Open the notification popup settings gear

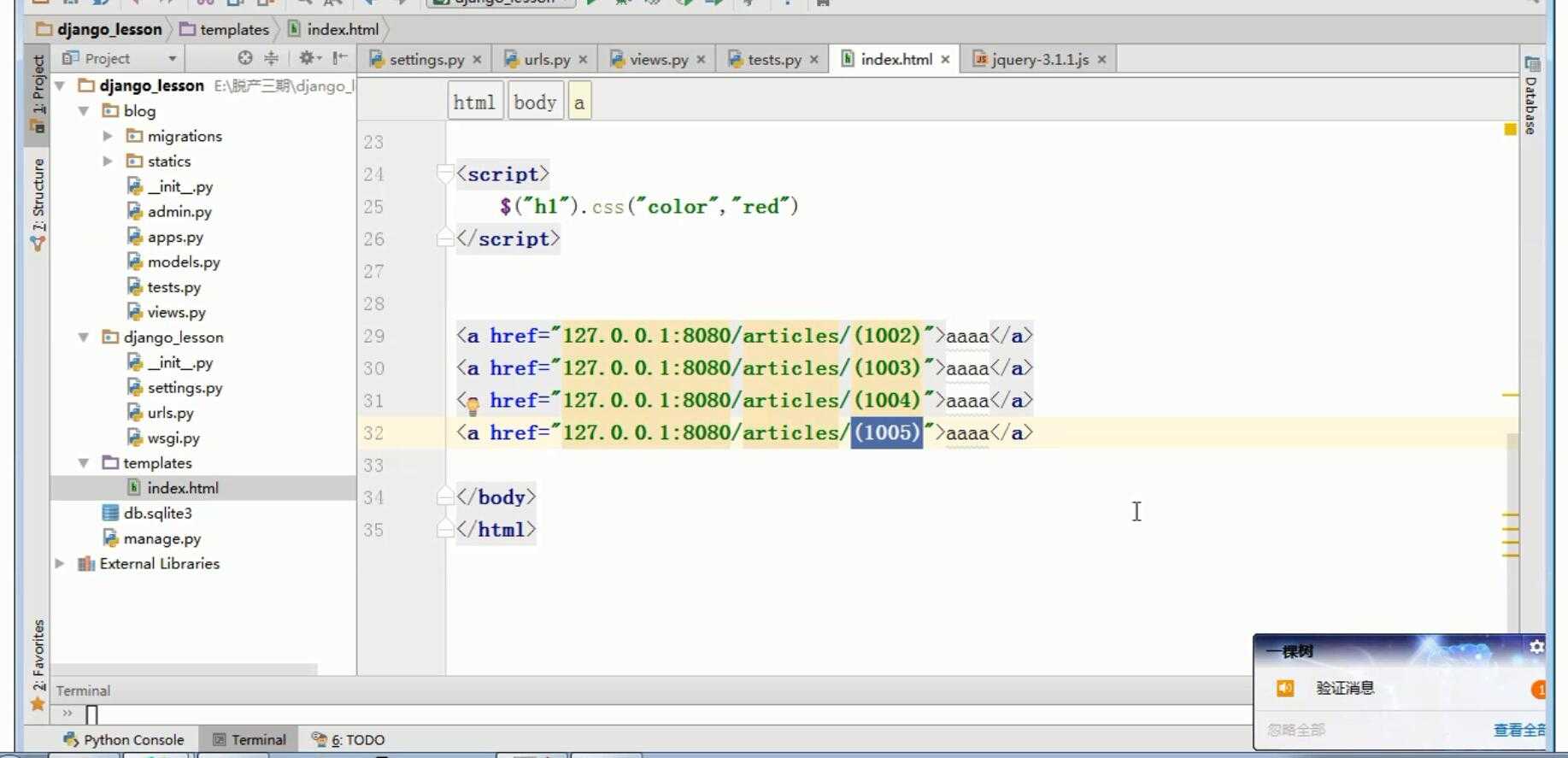pos(1536,647)
